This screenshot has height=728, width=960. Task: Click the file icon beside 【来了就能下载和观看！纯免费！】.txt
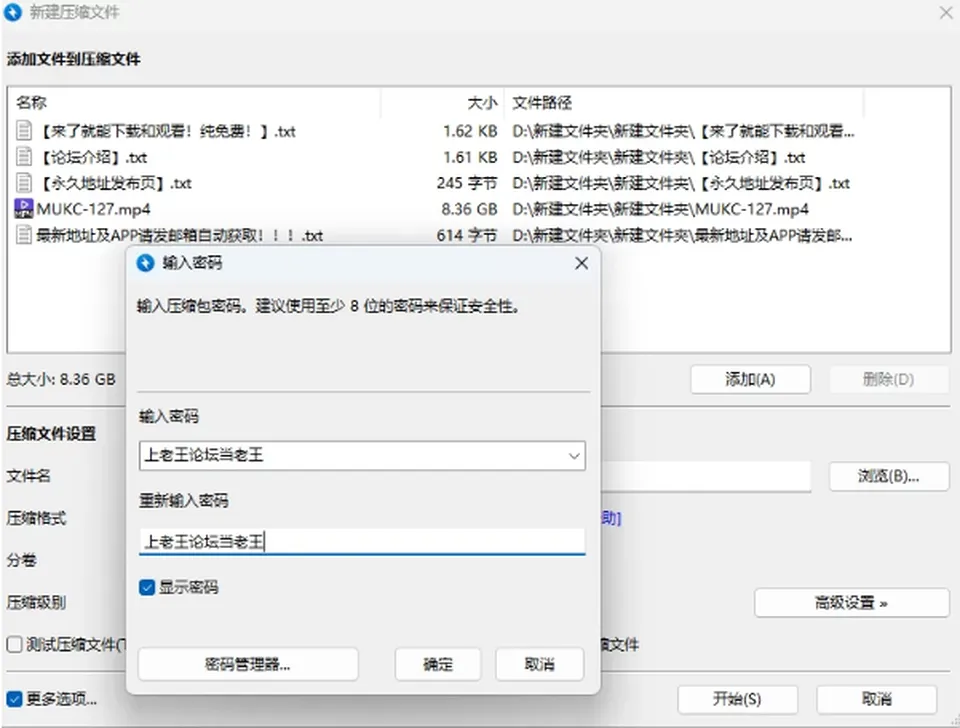pyautogui.click(x=23, y=130)
